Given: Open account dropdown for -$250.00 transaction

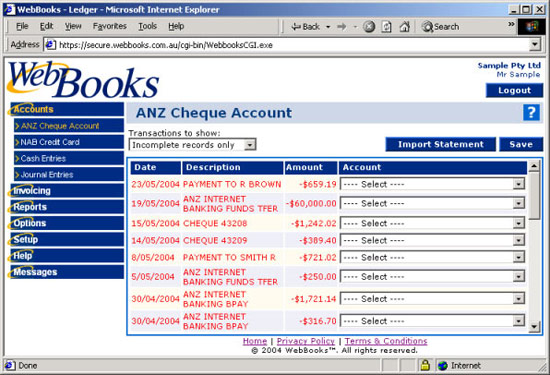Looking at the screenshot, I should pyautogui.click(x=518, y=277).
